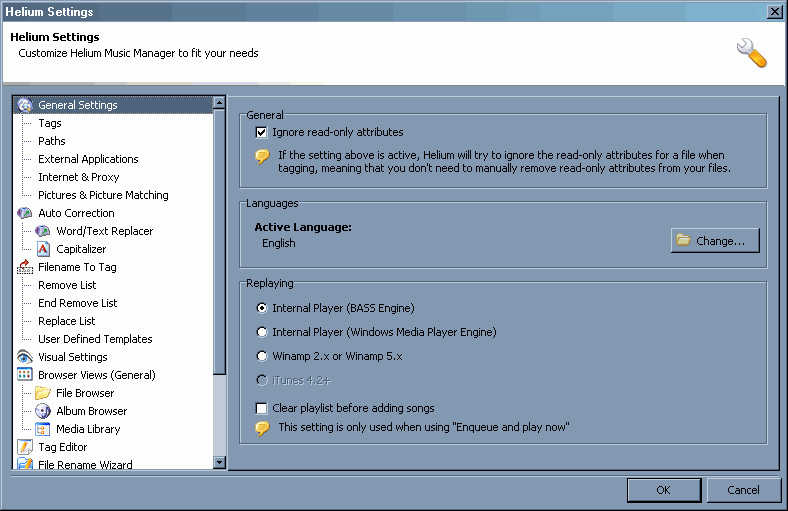Click the hint bubble icon under General
The width and height of the screenshot is (788, 511).
pyautogui.click(x=262, y=157)
